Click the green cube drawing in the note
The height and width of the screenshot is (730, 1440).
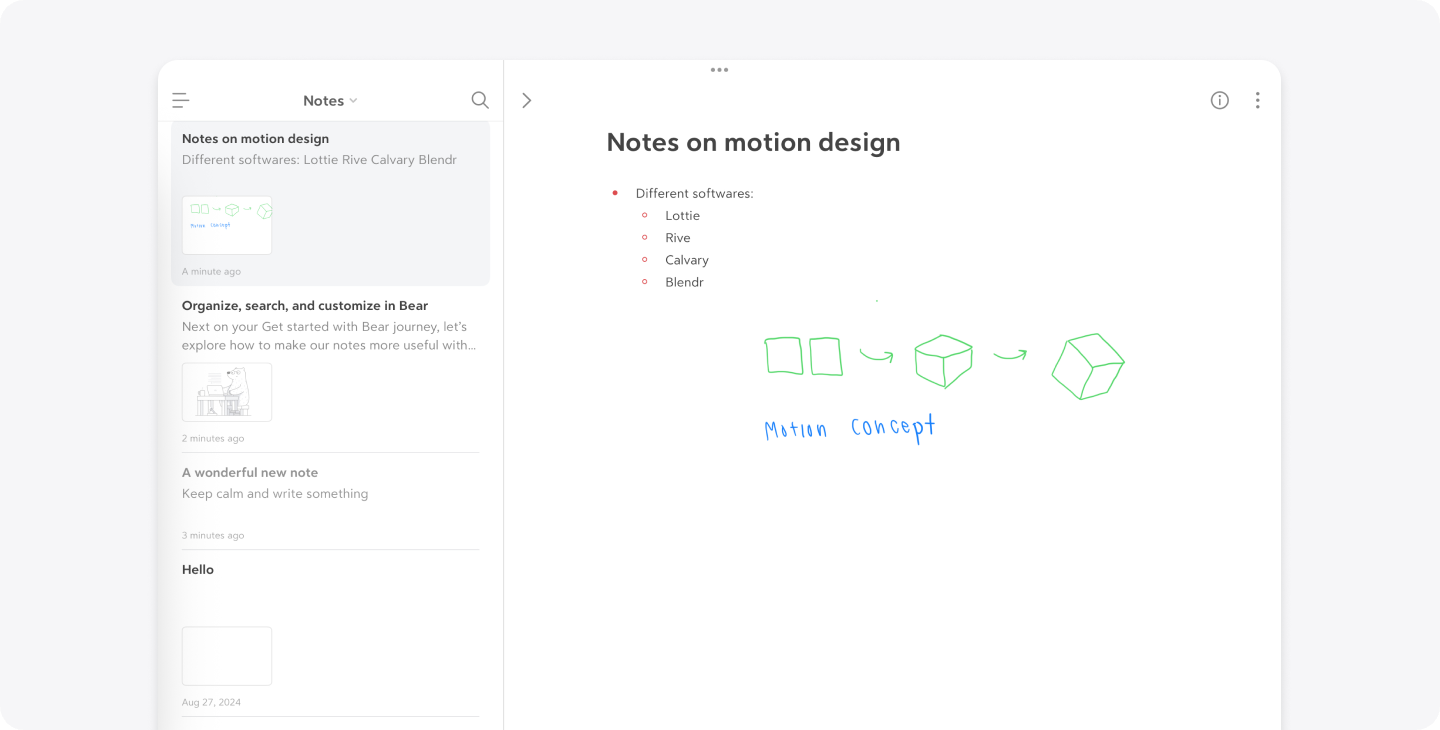pyautogui.click(x=943, y=360)
